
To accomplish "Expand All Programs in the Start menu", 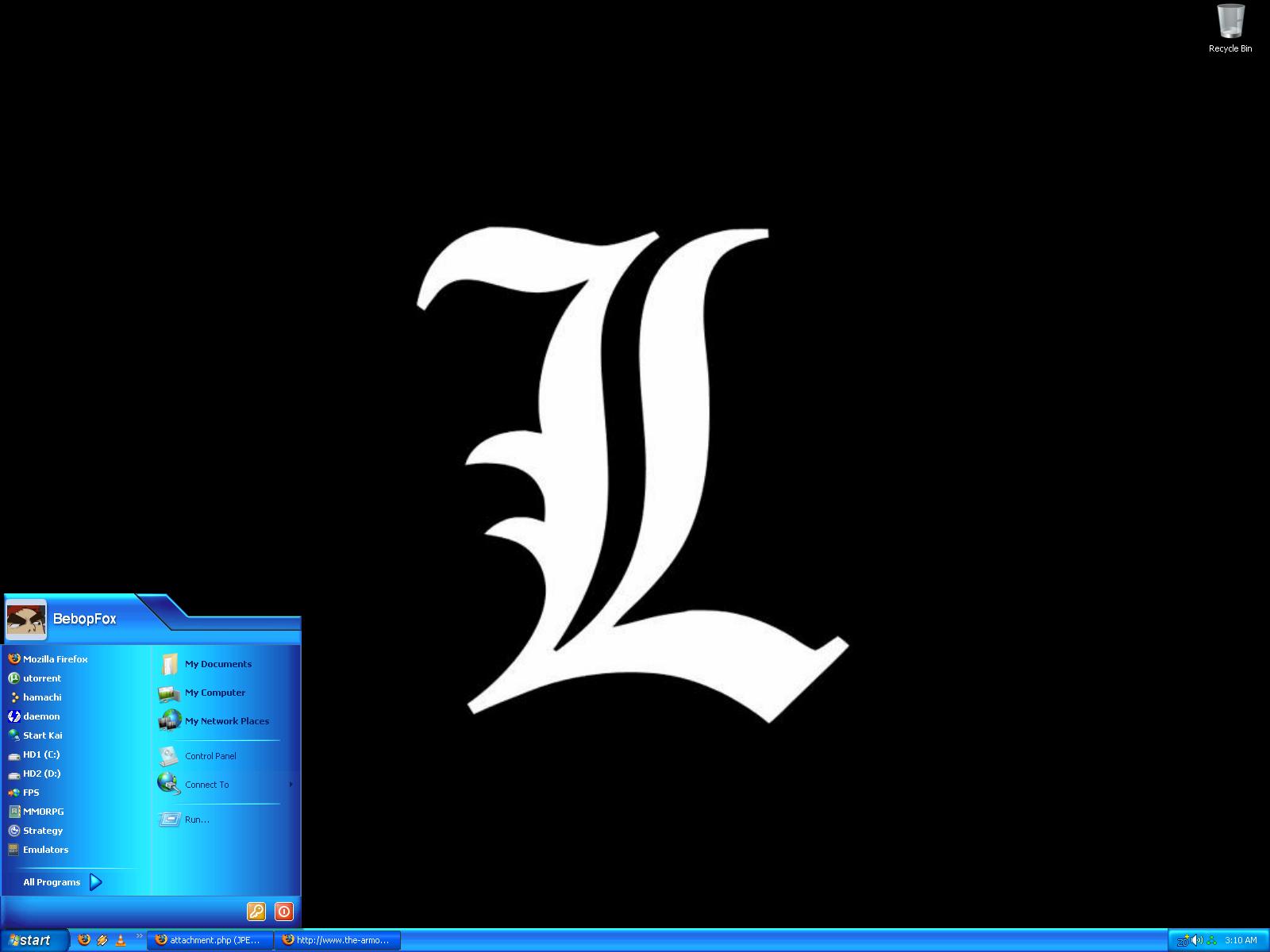I will click(x=62, y=882).
